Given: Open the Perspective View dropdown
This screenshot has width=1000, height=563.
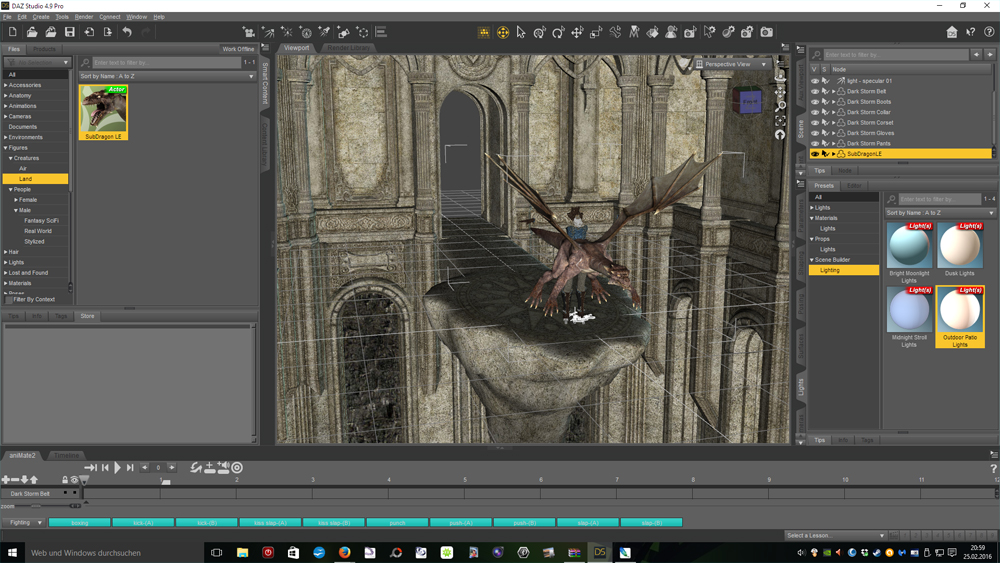Looking at the screenshot, I should (732, 64).
